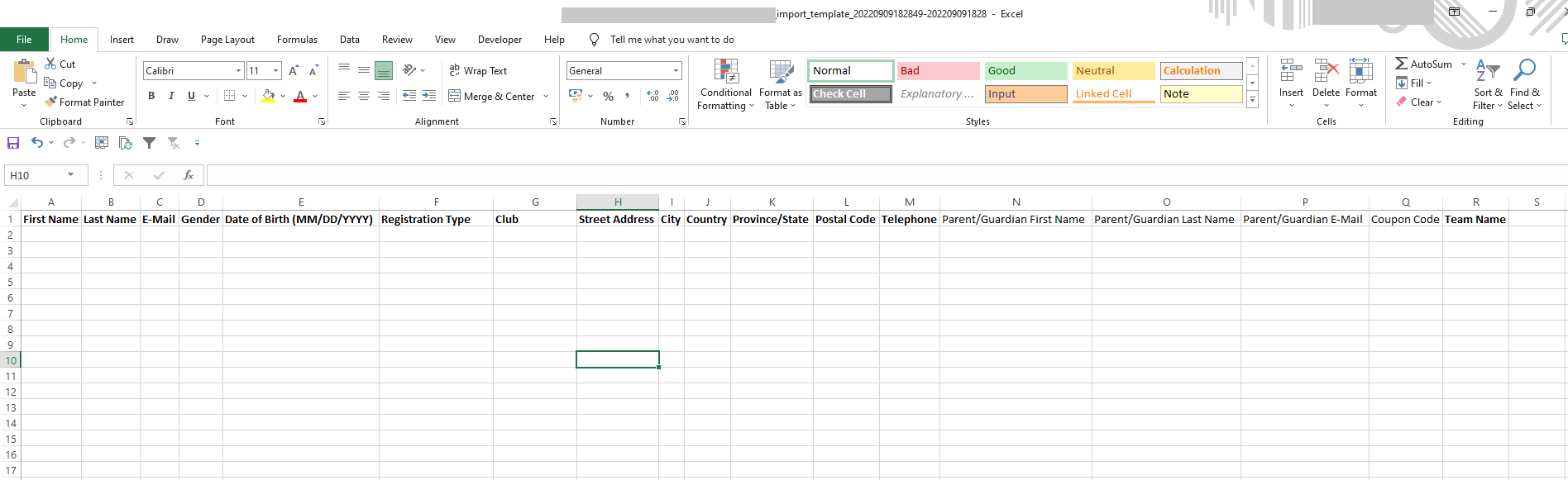Toggle Center horizontal alignment

coord(364,96)
